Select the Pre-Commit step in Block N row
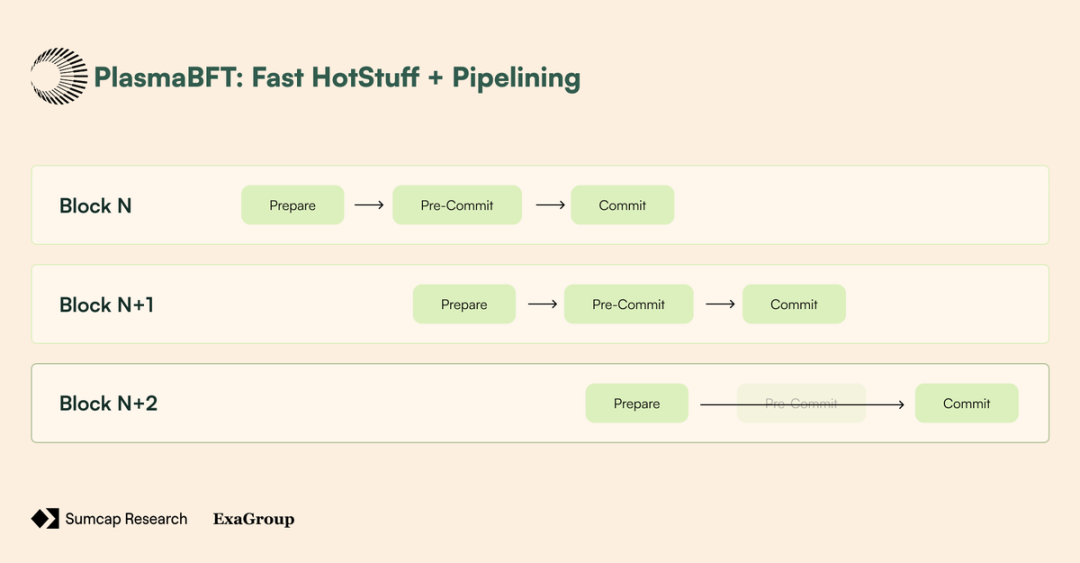1080x563 pixels. (457, 205)
